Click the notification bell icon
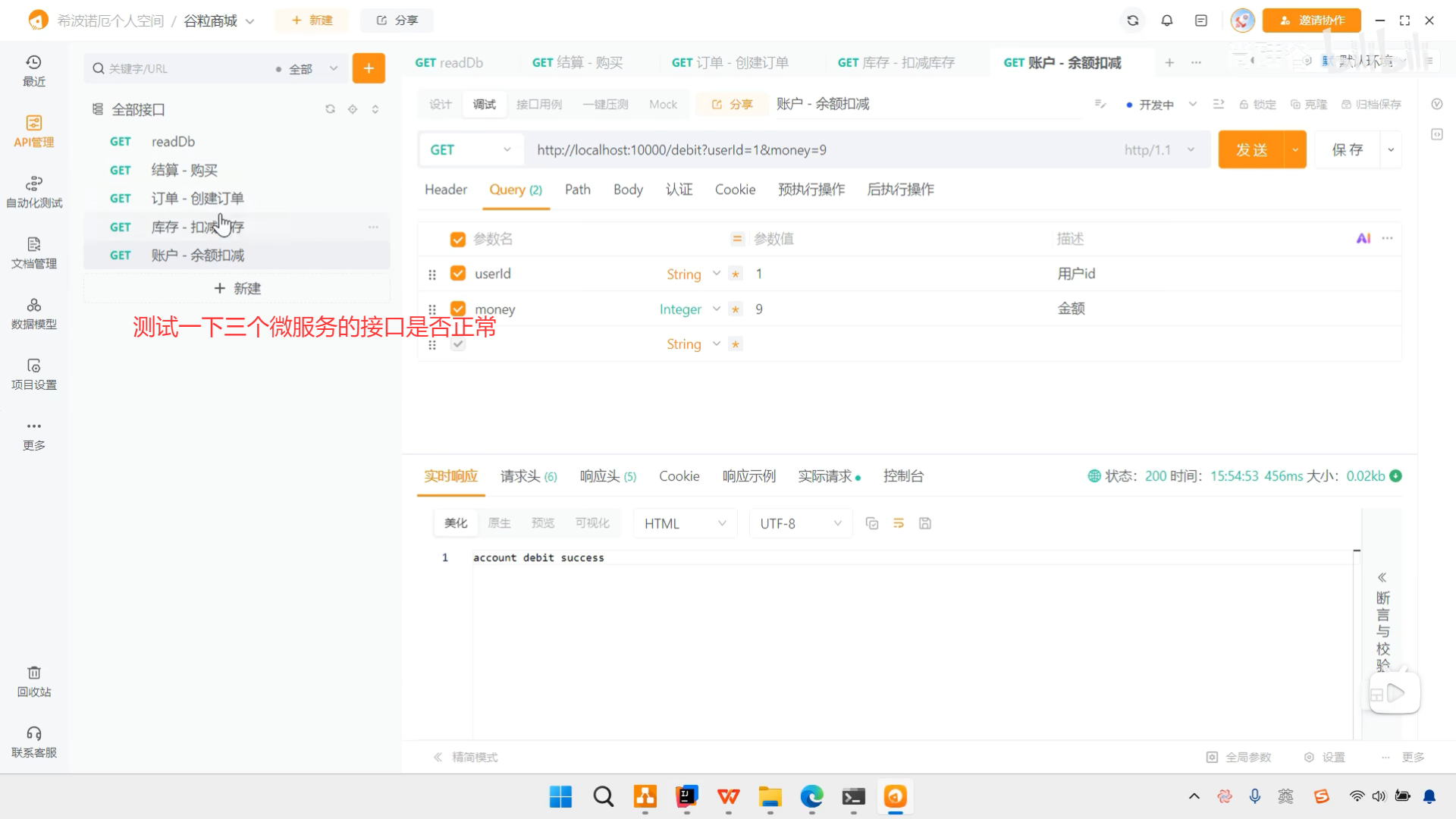 click(x=1166, y=20)
